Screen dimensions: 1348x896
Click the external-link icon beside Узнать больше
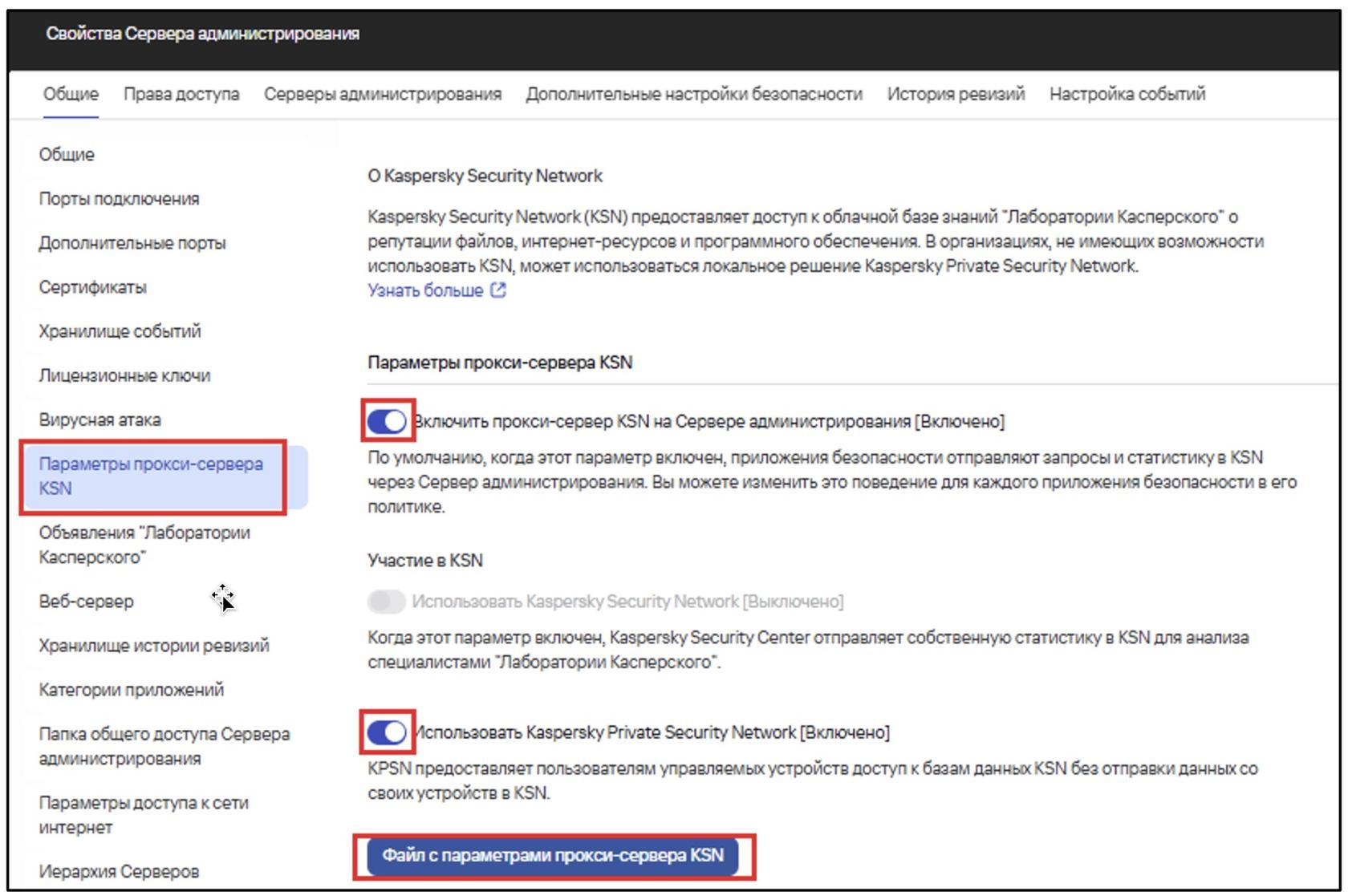pyautogui.click(x=498, y=290)
